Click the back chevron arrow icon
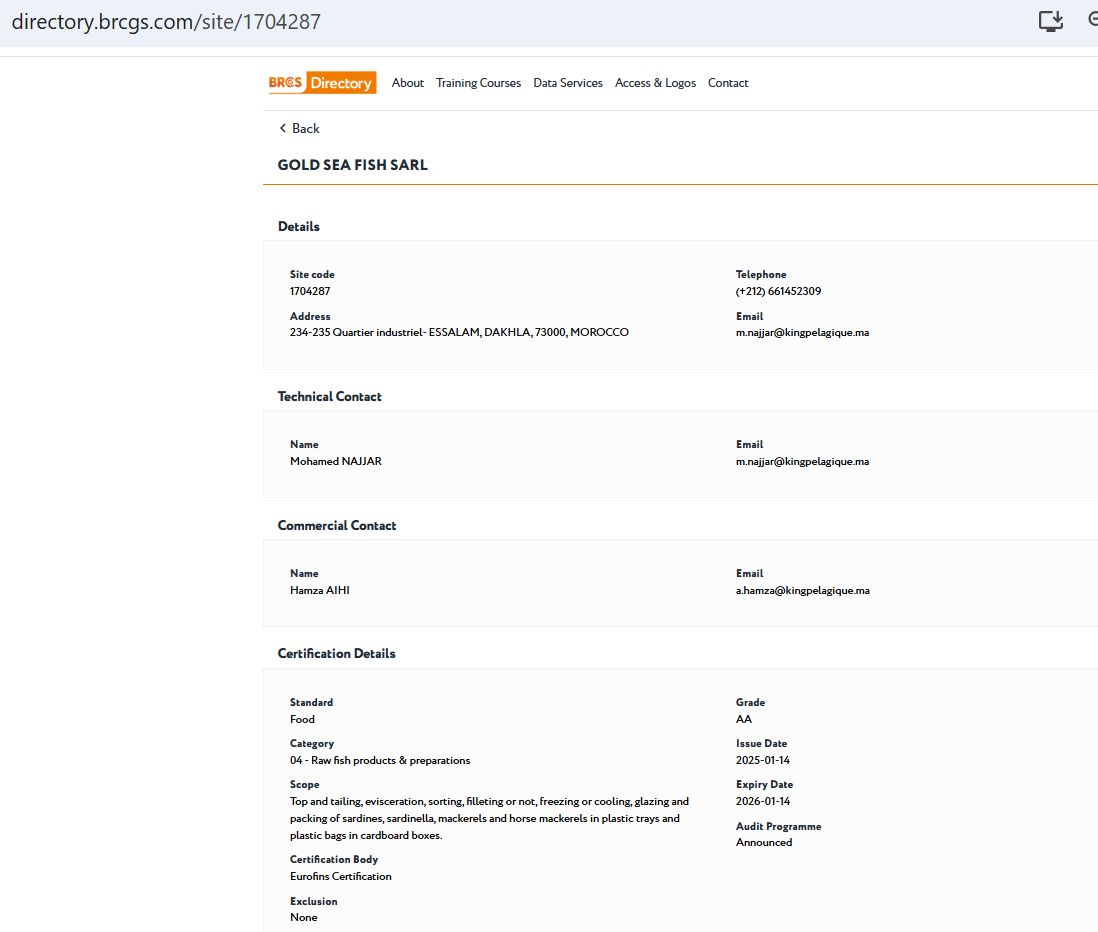1098x932 pixels. tap(283, 128)
